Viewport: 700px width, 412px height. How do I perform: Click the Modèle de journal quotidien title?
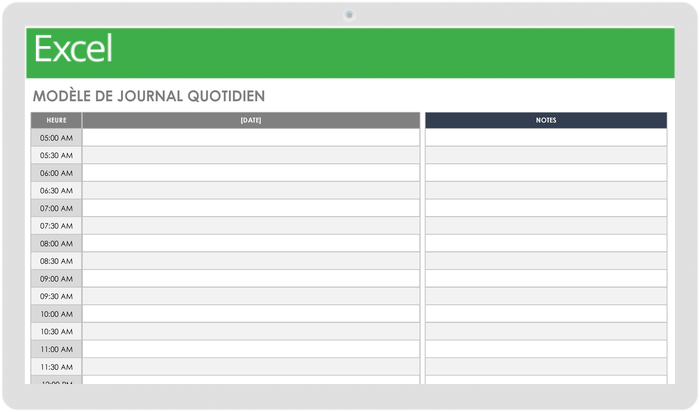pyautogui.click(x=149, y=96)
